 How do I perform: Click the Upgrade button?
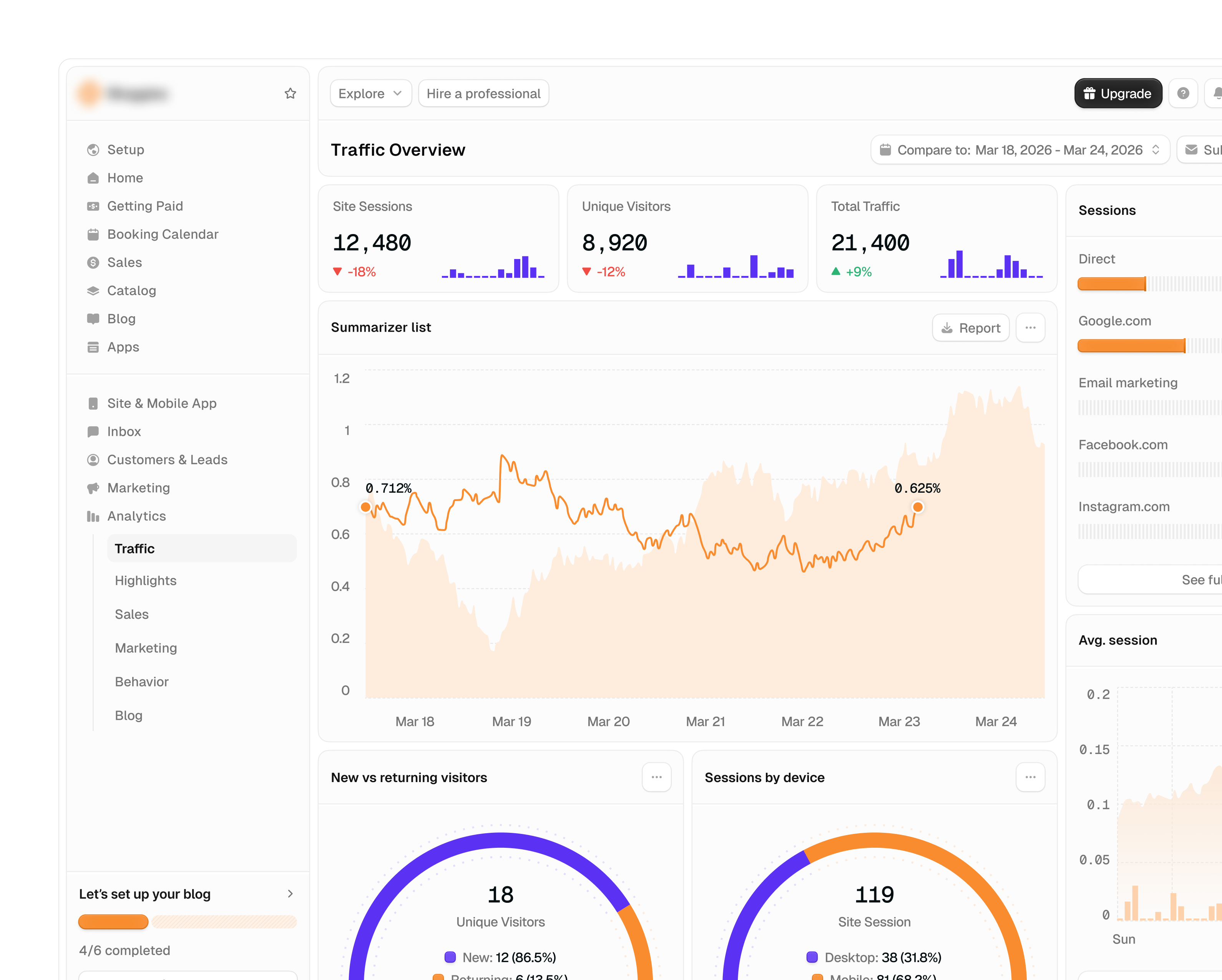coord(1118,93)
